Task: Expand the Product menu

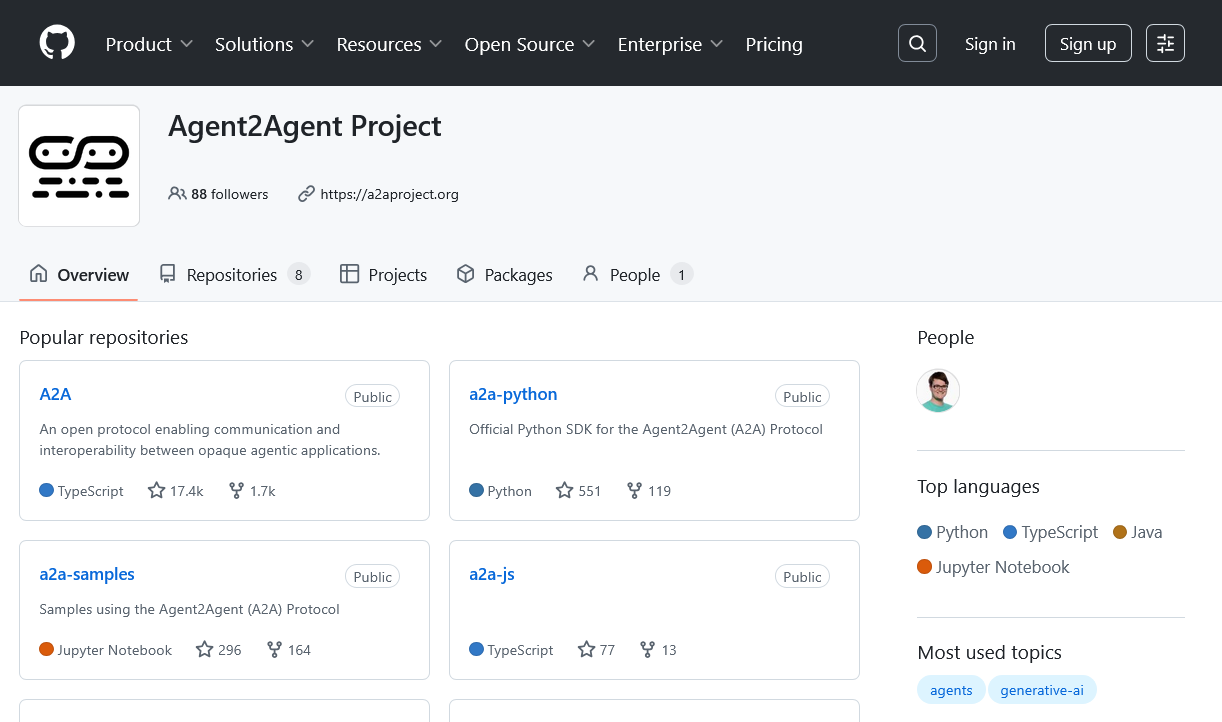Action: point(149,44)
